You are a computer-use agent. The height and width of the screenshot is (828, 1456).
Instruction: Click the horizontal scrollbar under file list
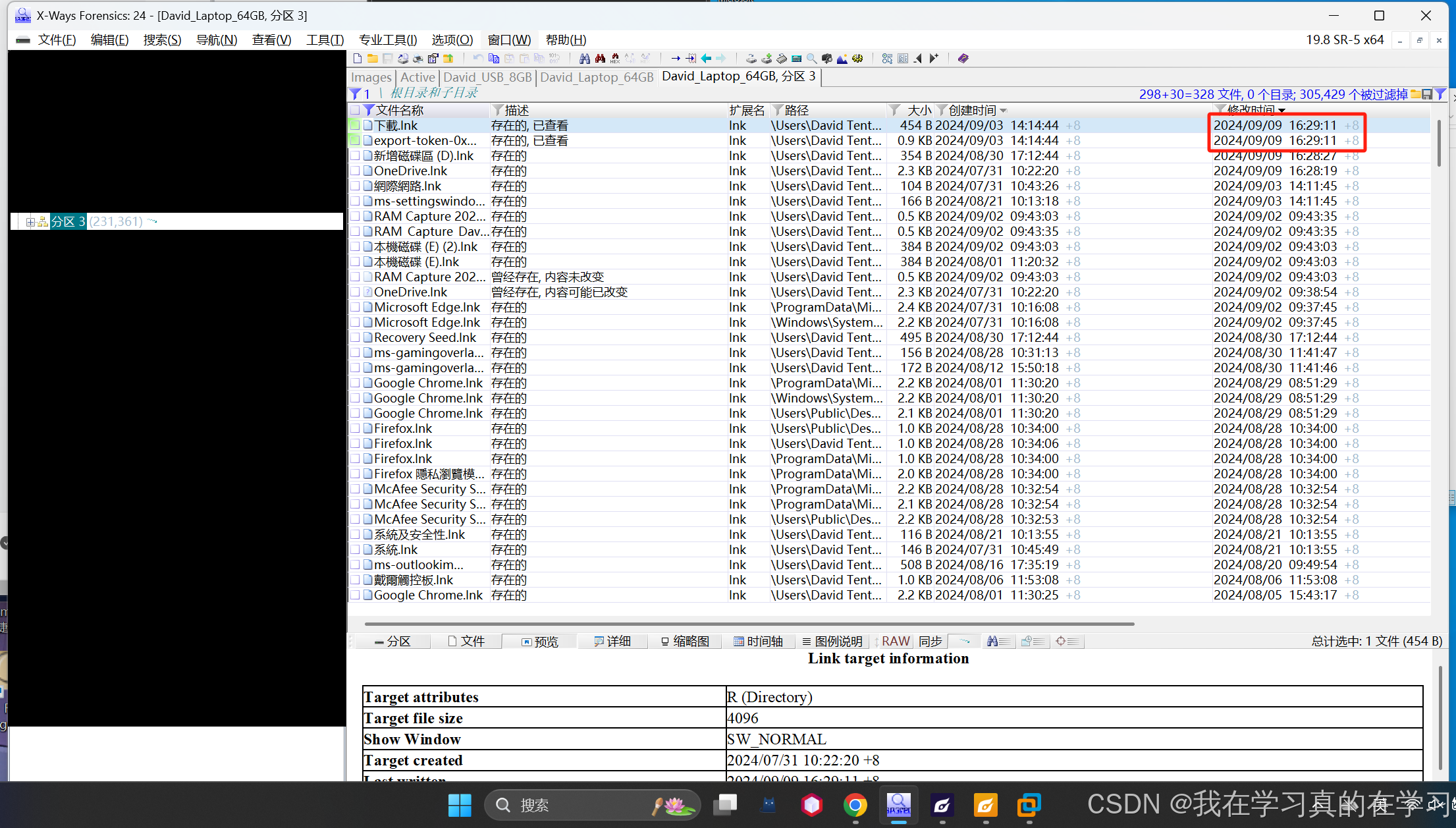coord(749,623)
